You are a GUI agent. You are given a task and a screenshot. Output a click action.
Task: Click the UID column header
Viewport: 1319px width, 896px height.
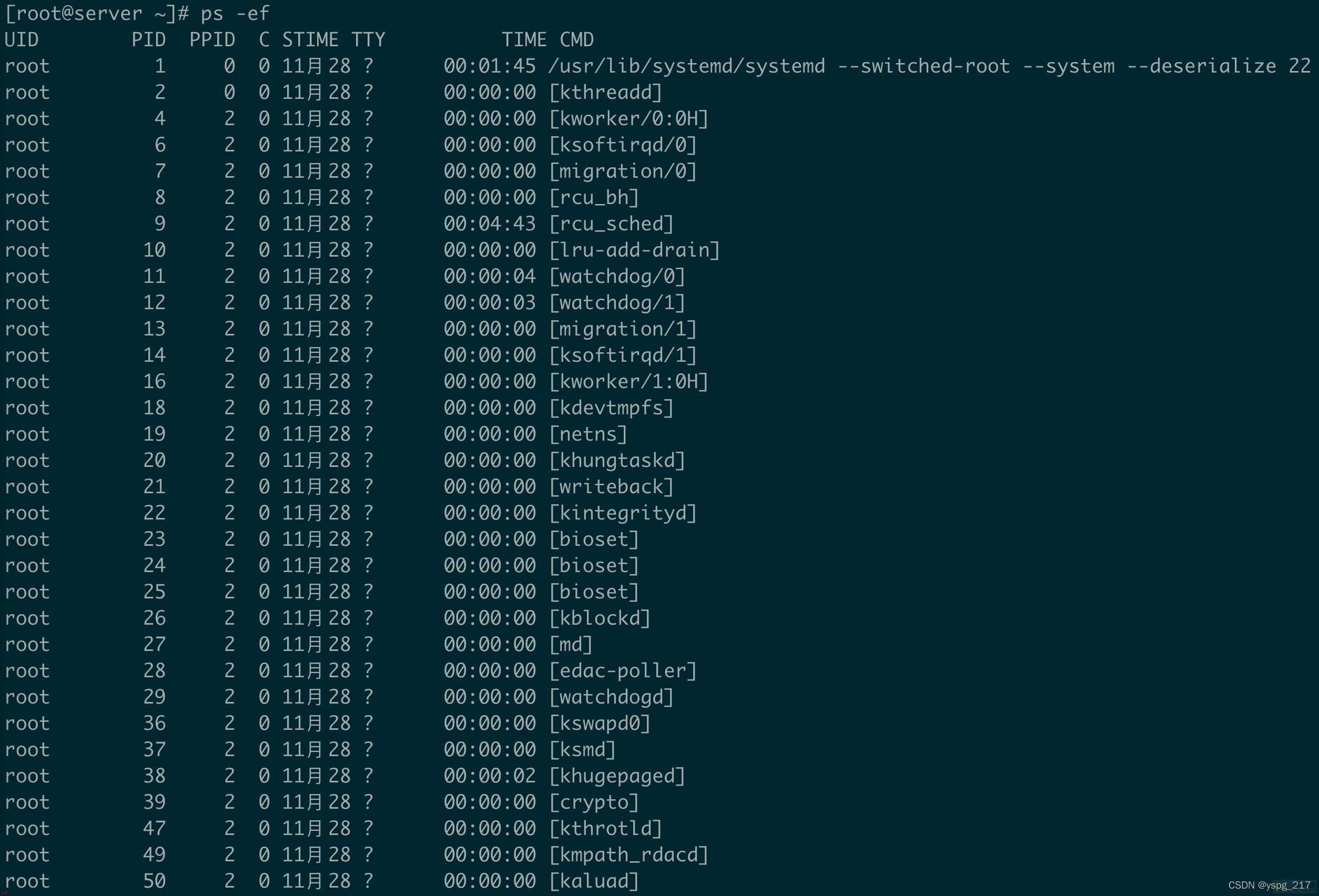pyautogui.click(x=22, y=40)
